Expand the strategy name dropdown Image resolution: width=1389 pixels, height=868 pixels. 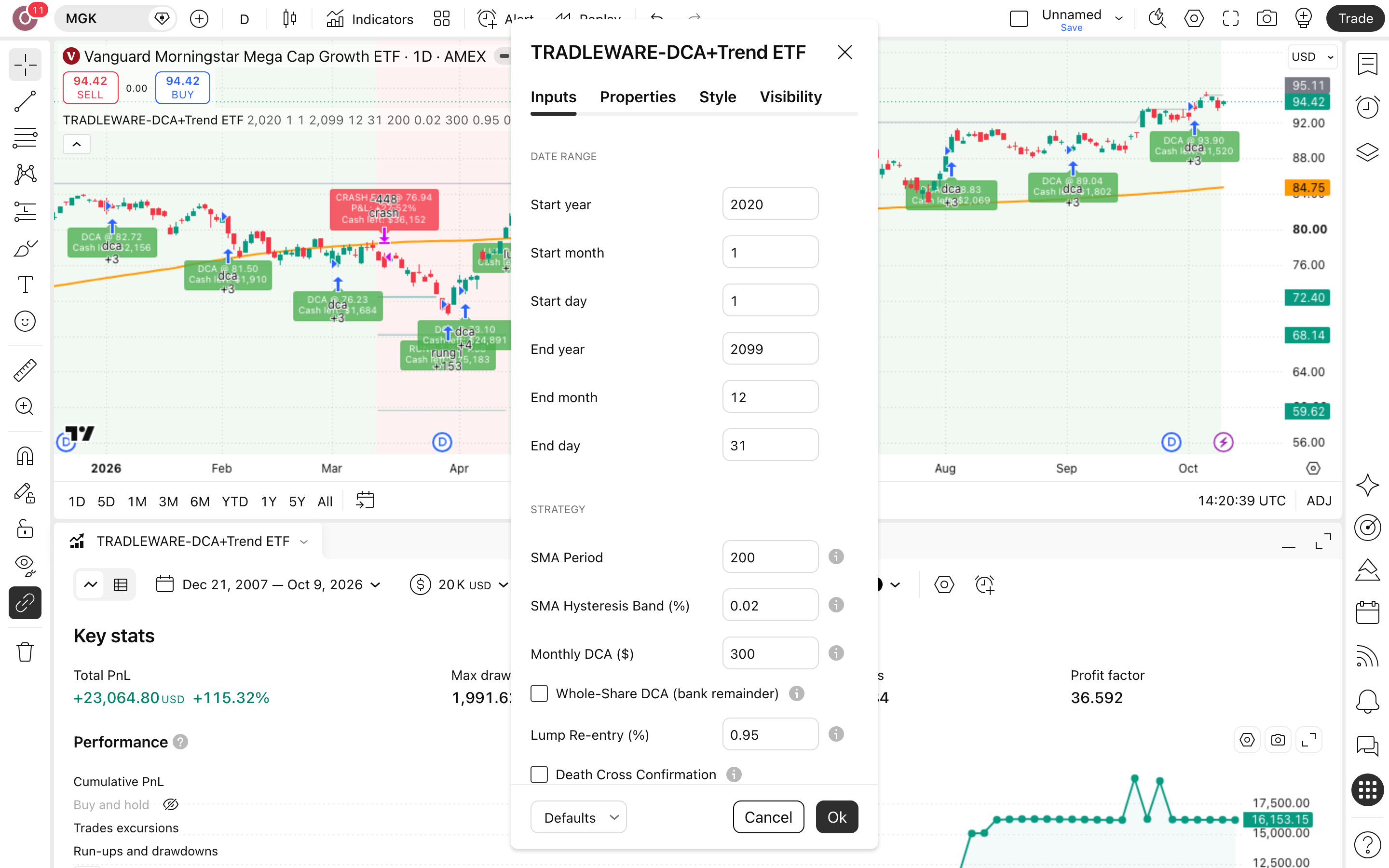[304, 542]
